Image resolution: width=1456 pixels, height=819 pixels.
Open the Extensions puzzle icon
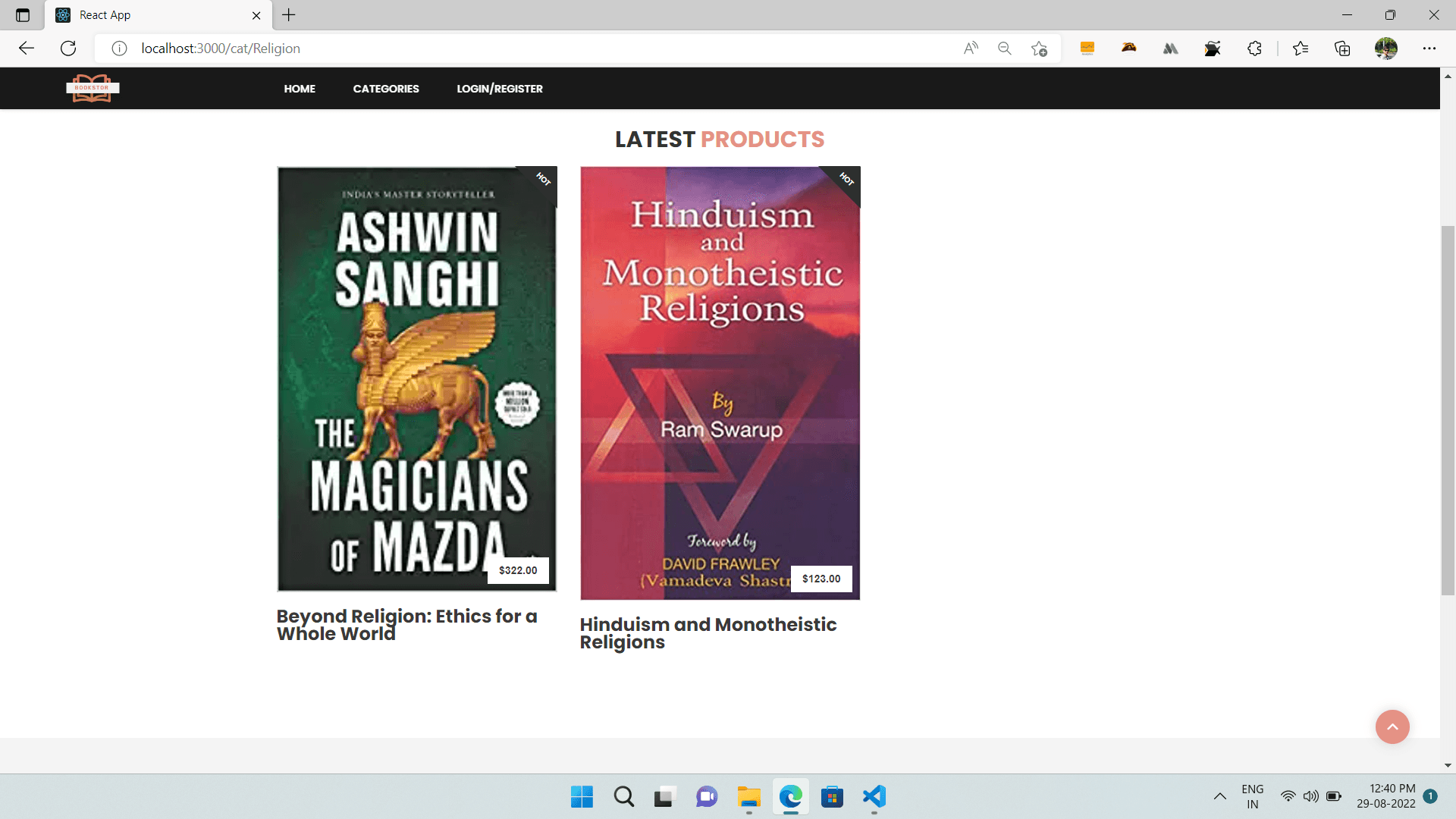click(x=1254, y=49)
